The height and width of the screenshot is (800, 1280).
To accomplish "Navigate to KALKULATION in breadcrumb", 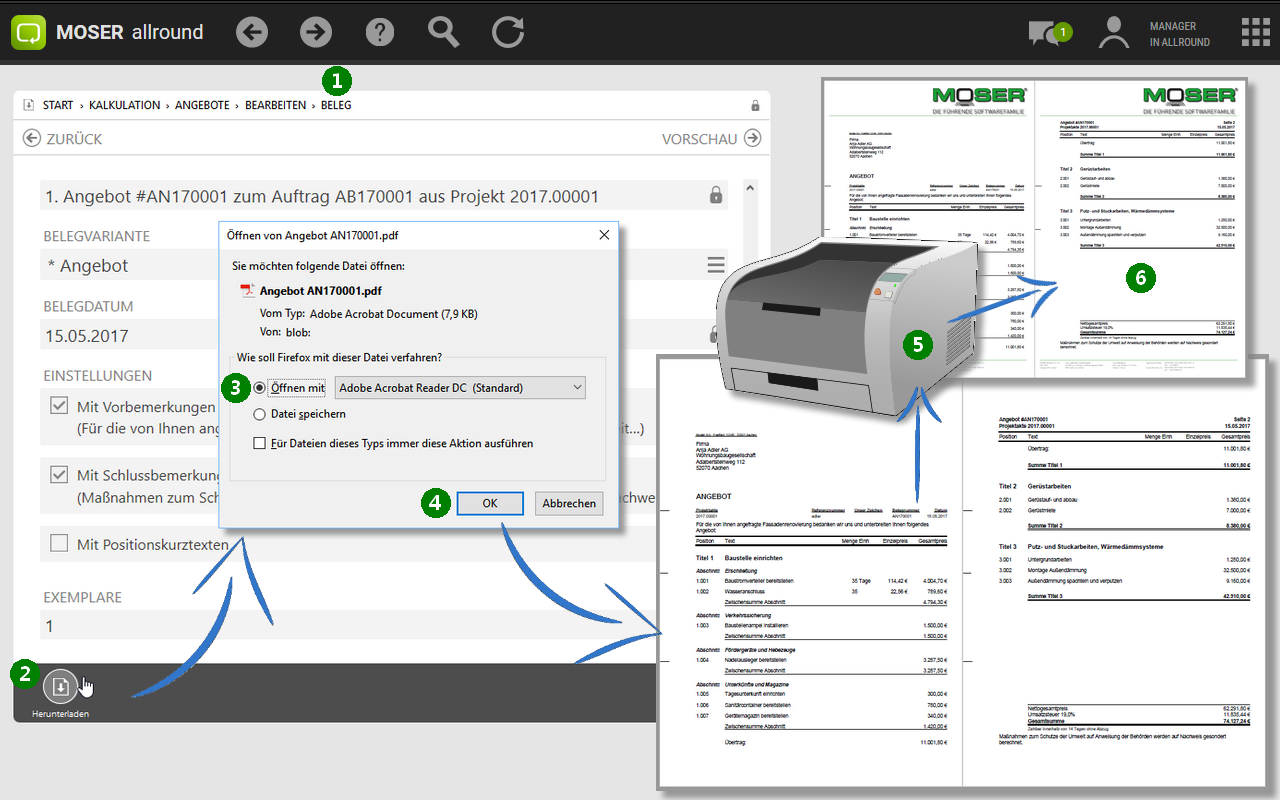I will [x=124, y=105].
